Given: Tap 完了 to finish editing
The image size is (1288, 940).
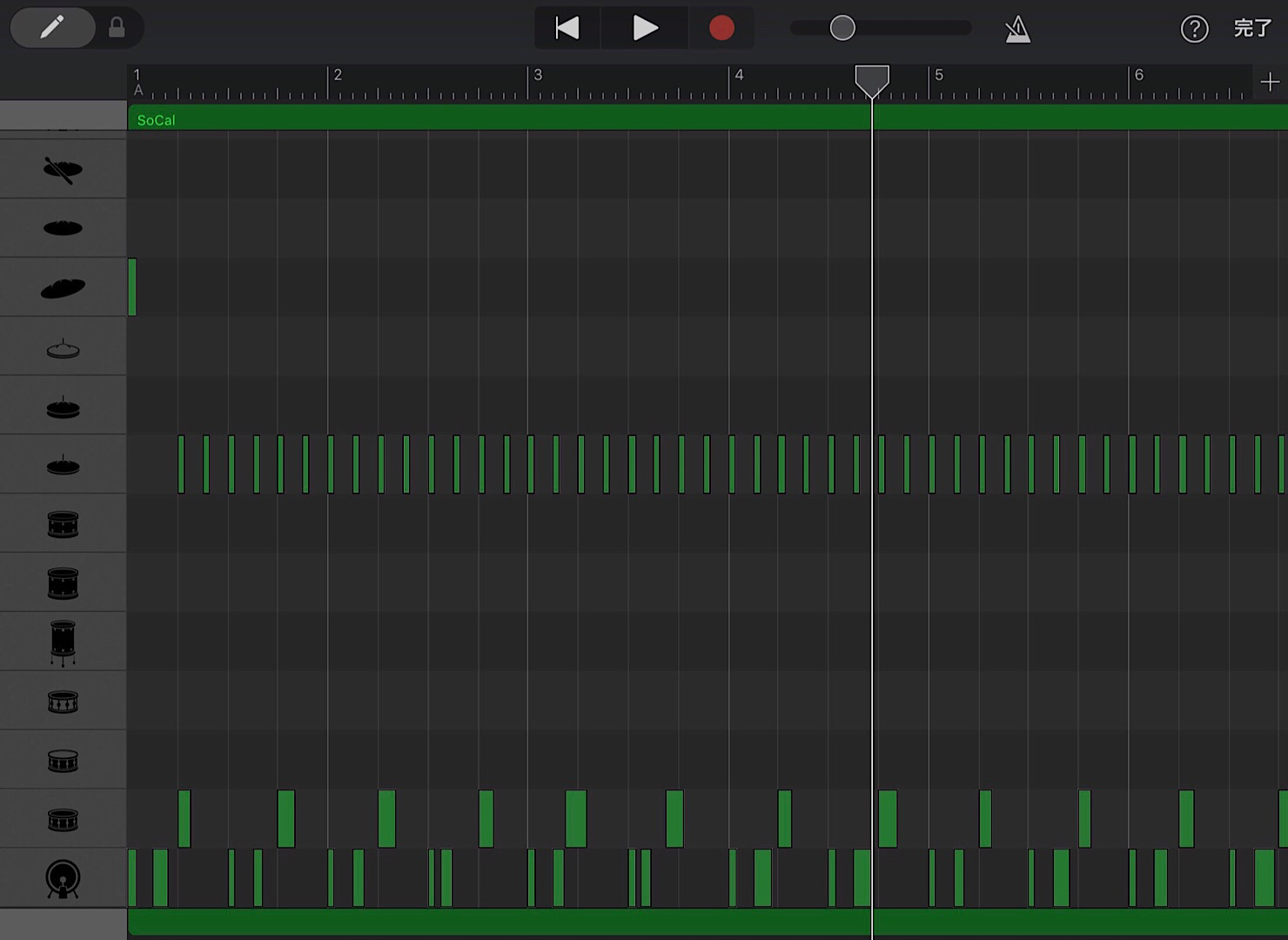Looking at the screenshot, I should click(x=1252, y=29).
